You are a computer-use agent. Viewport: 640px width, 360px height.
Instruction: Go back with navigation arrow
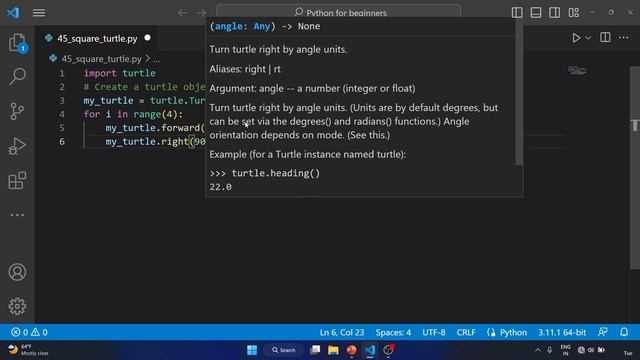pos(182,13)
